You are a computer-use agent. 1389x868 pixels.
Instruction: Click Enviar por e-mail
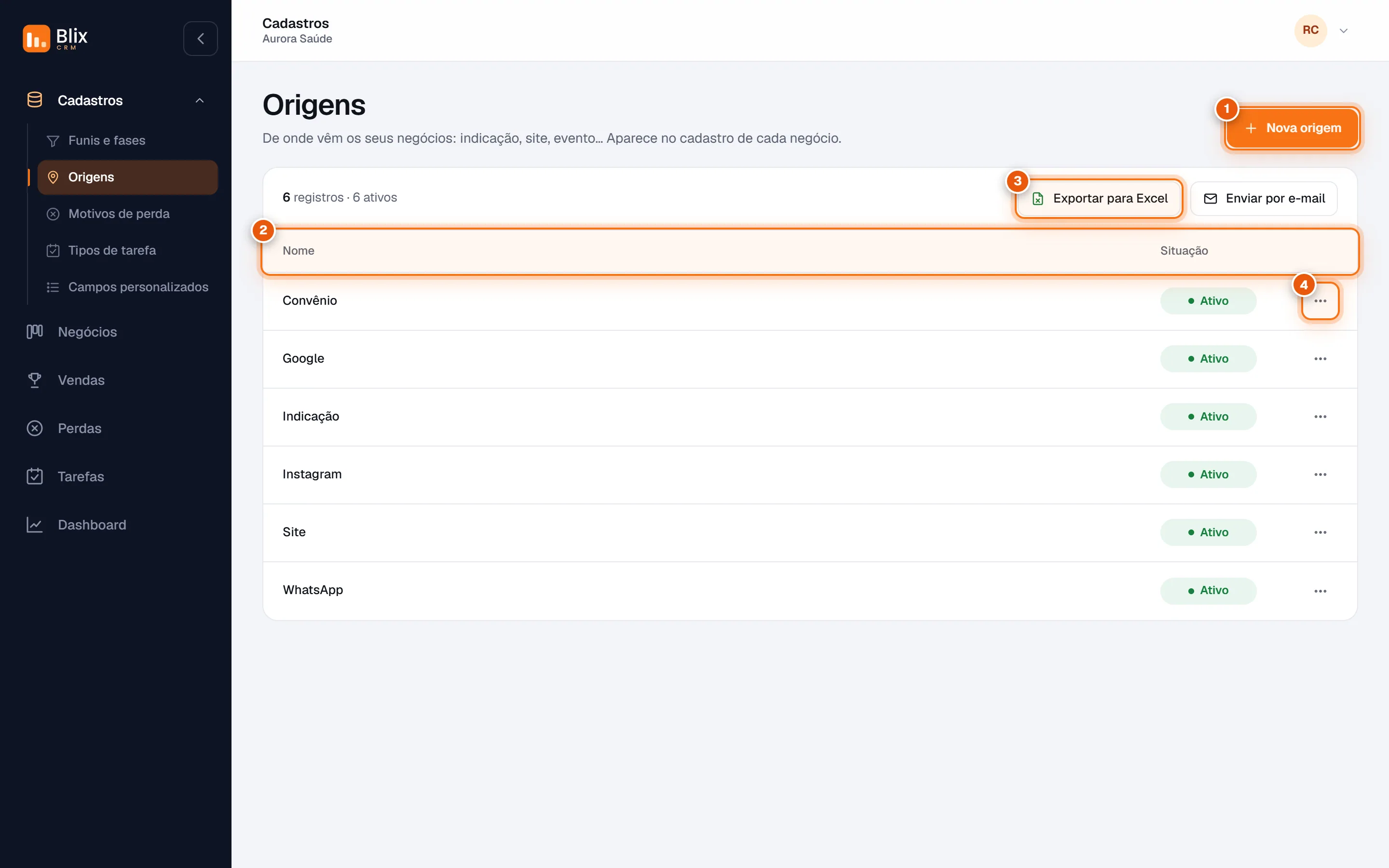(1264, 199)
